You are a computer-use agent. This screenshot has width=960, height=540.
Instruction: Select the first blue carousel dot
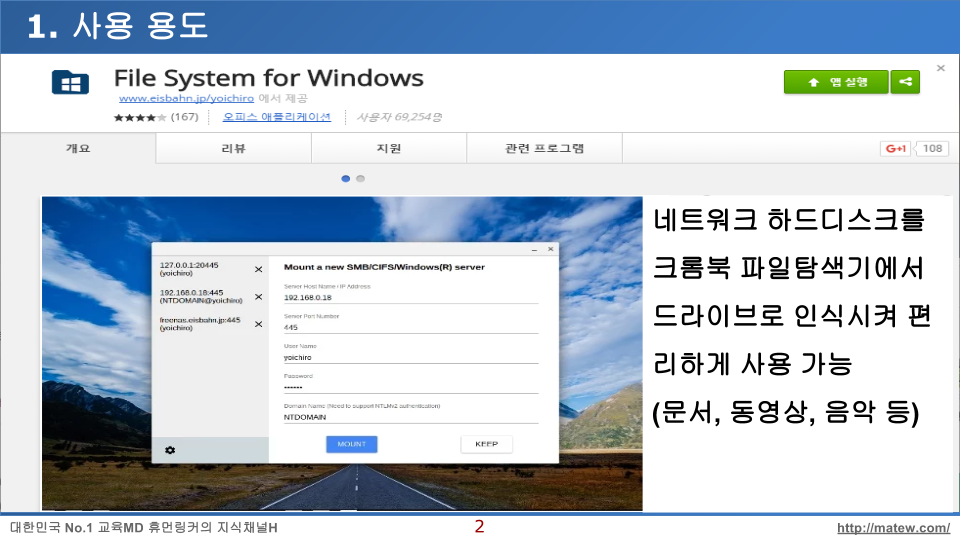(x=345, y=179)
